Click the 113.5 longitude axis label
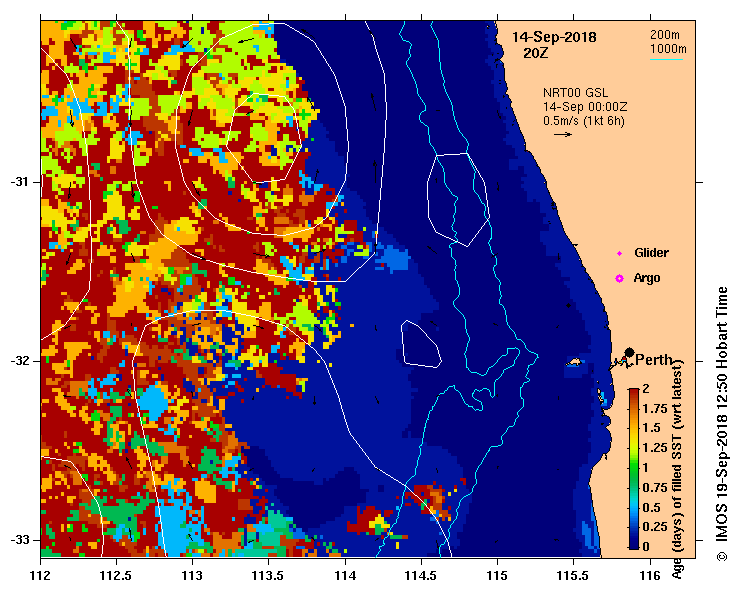 (x=269, y=576)
